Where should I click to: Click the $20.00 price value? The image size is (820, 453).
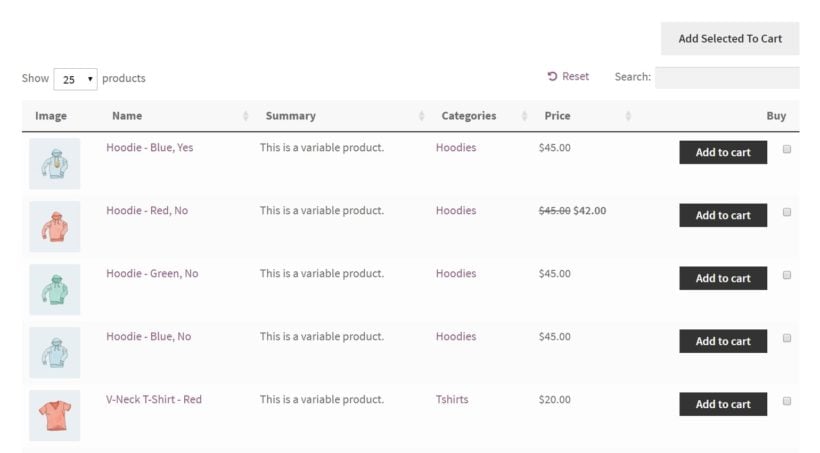555,400
